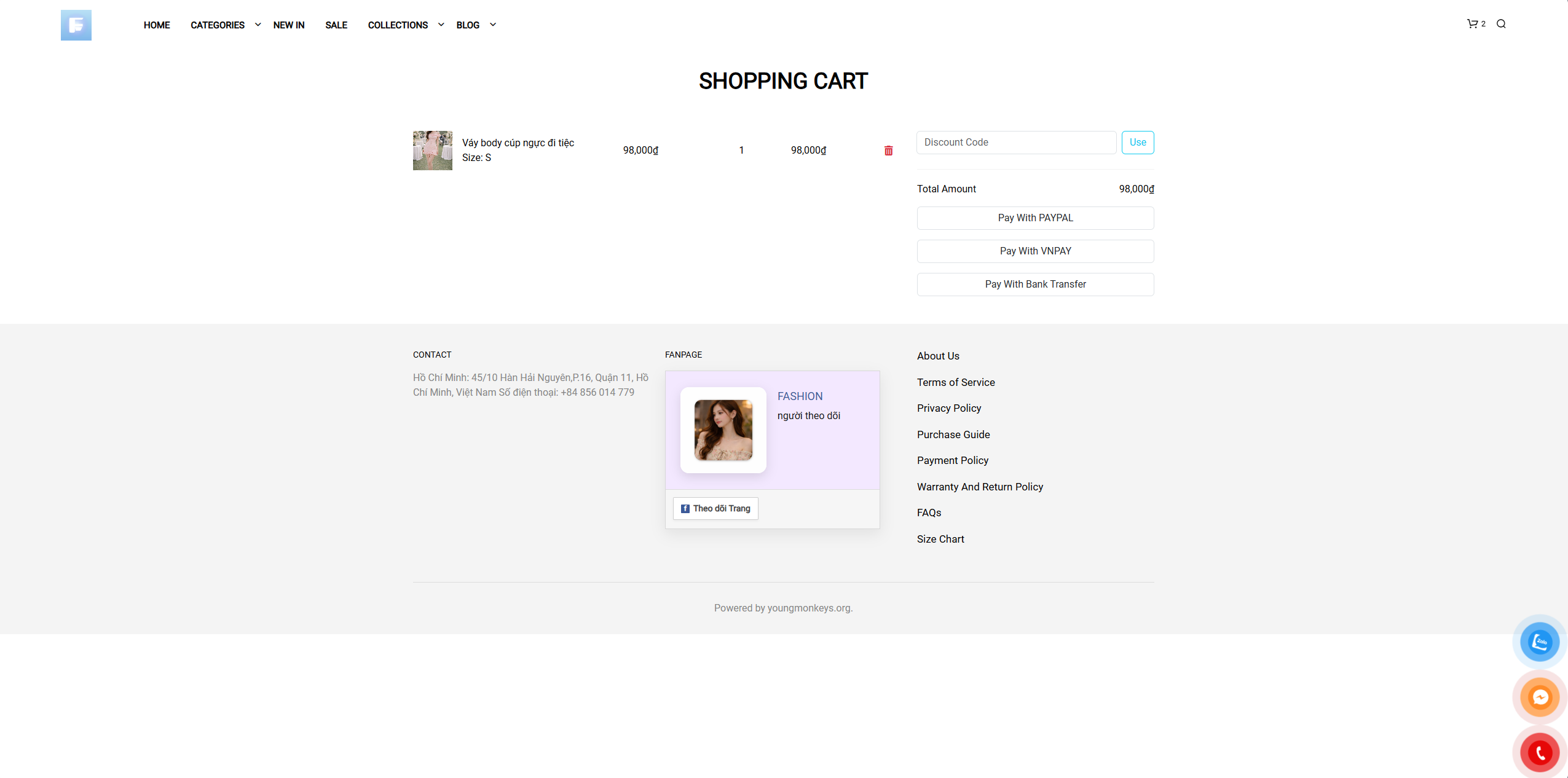Select the New In menu item
Image resolution: width=1568 pixels, height=778 pixels.
click(289, 25)
